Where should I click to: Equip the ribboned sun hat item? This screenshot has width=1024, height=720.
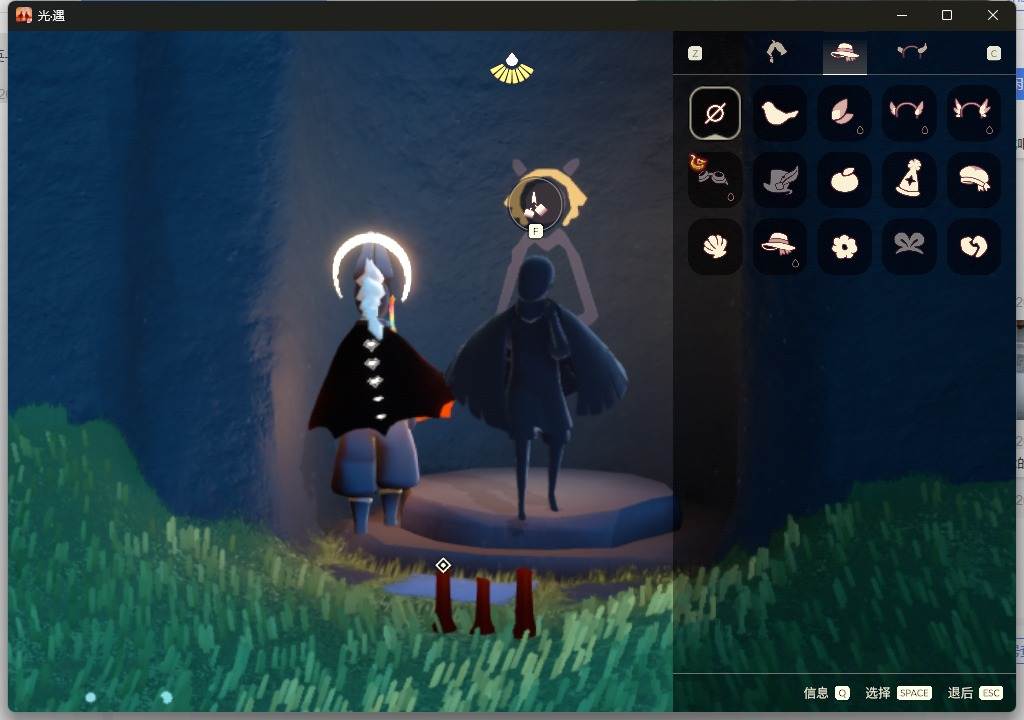pos(779,246)
